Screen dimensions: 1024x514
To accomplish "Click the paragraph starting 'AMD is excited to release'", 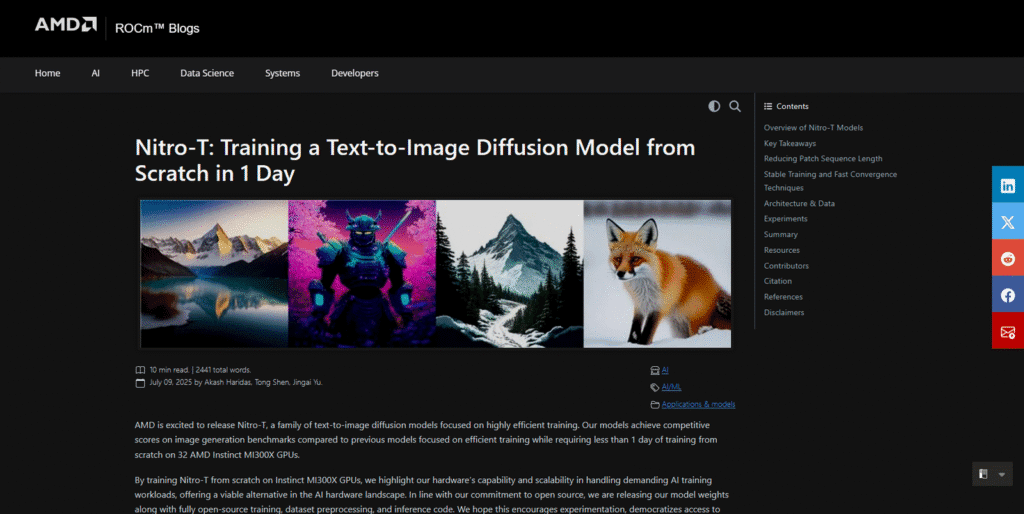I will click(426, 440).
